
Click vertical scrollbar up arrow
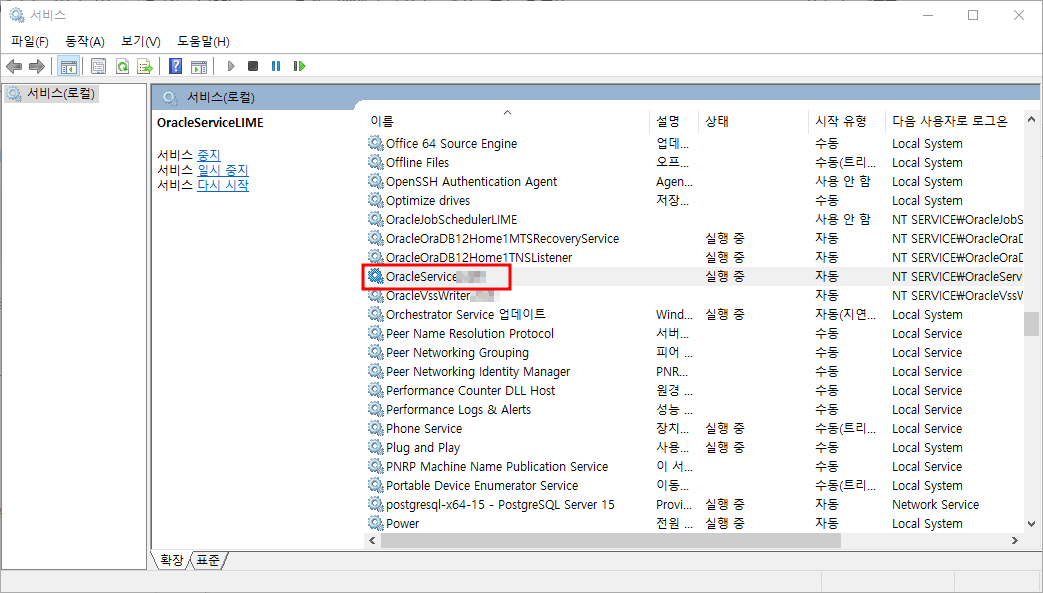click(1031, 120)
